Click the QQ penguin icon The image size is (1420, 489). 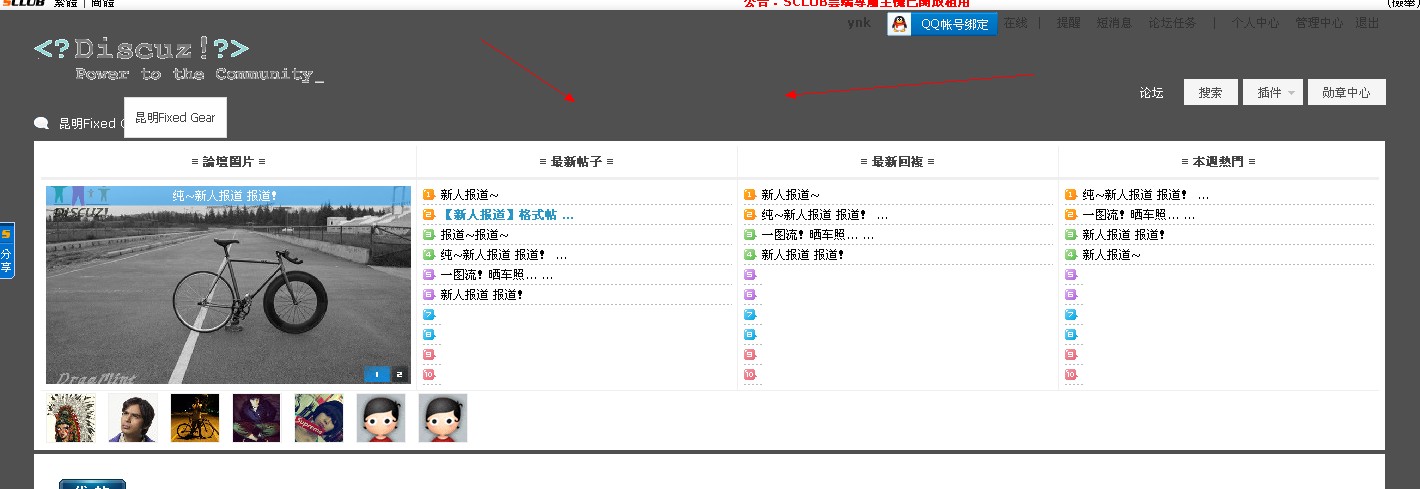click(899, 24)
